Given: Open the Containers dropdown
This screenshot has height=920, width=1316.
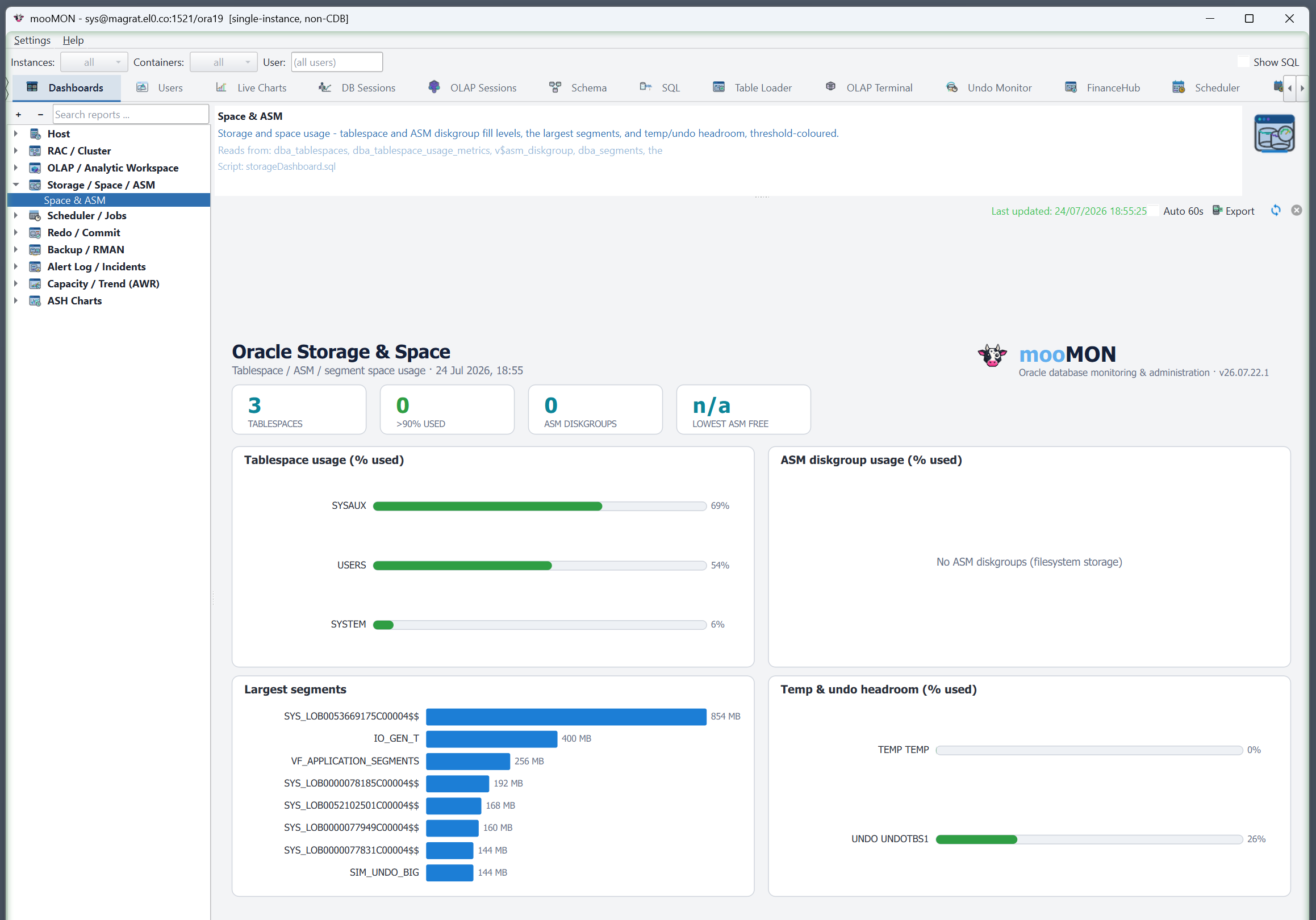Looking at the screenshot, I should (x=224, y=62).
